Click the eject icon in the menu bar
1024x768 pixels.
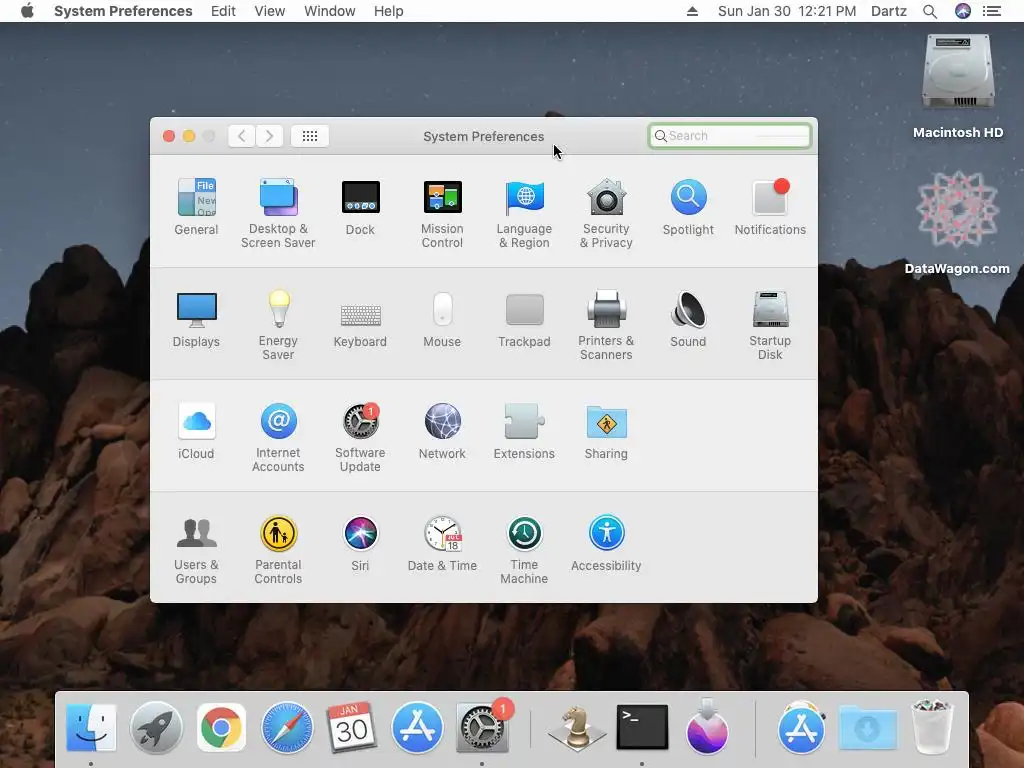pos(692,11)
